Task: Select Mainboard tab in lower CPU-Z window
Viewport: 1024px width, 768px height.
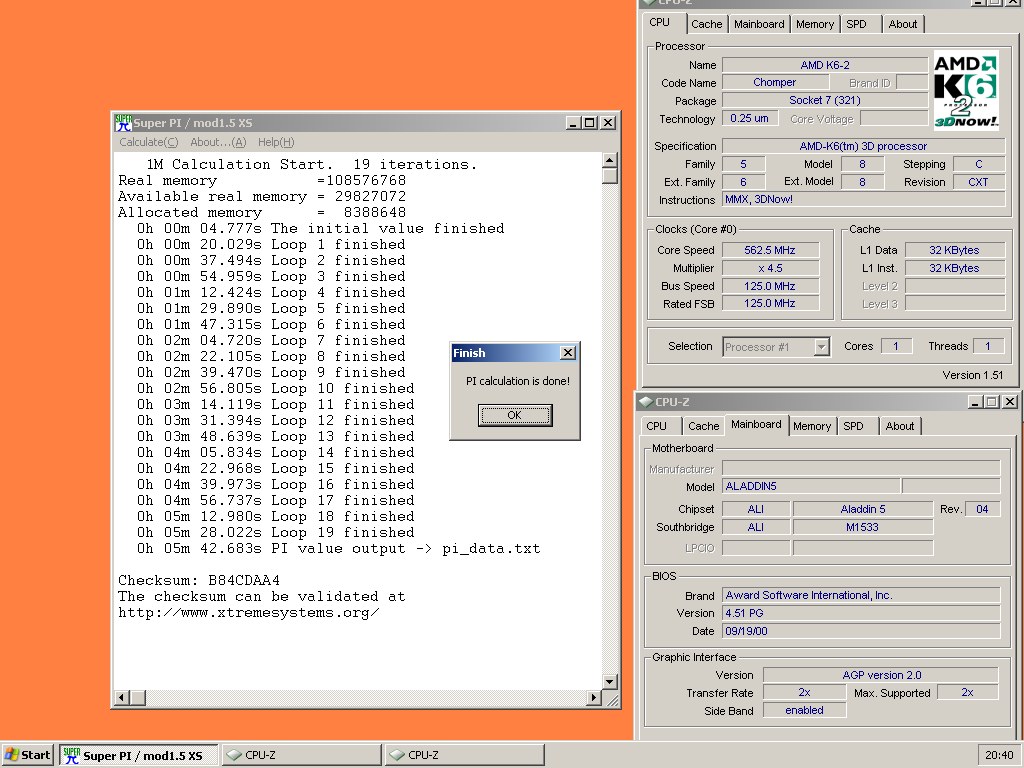Action: point(756,424)
